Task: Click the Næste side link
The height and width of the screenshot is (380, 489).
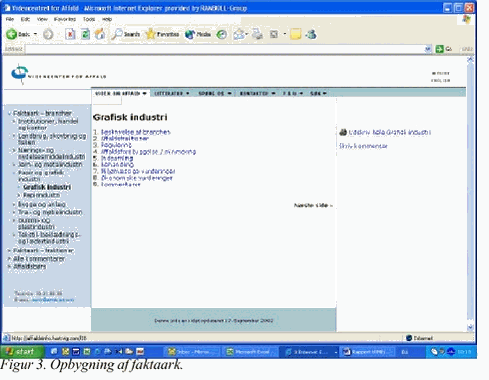Action: tap(313, 205)
